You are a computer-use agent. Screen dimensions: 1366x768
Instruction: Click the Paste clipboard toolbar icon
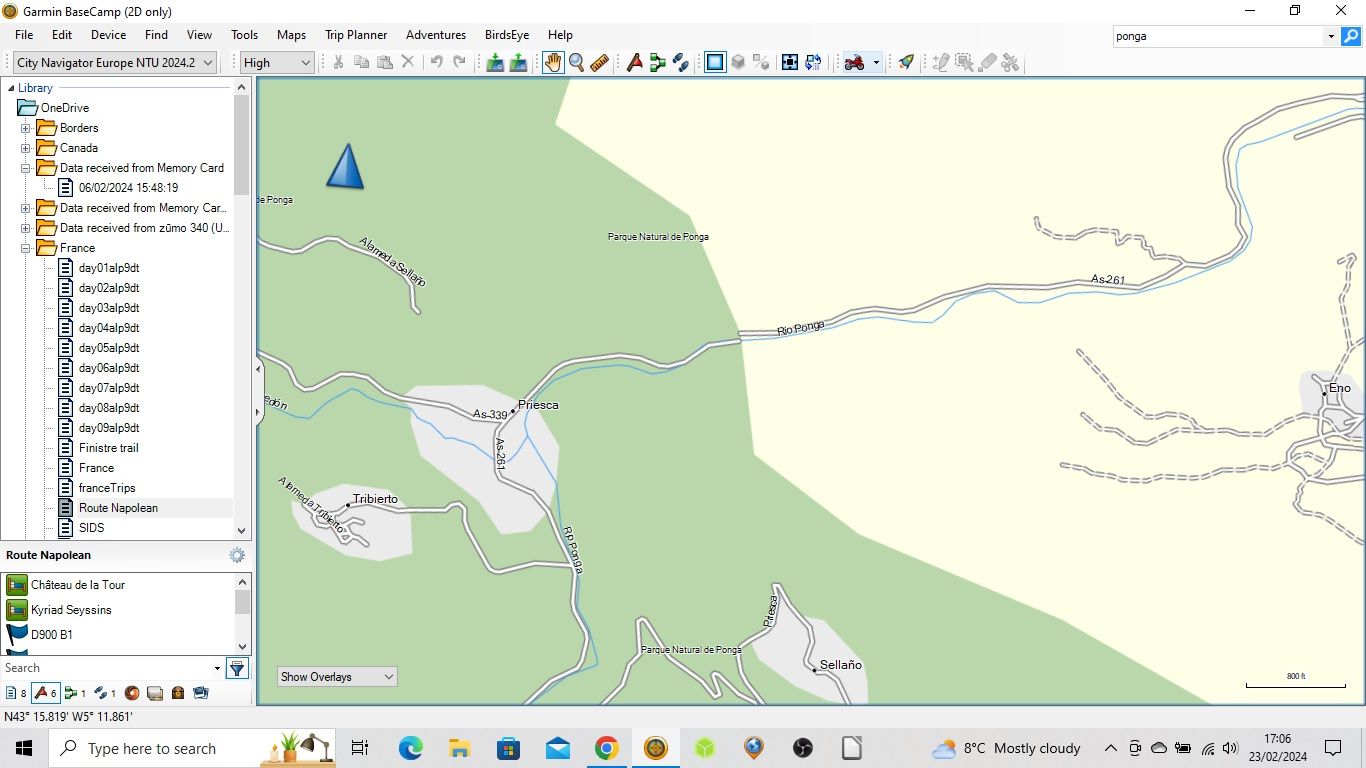coord(385,62)
